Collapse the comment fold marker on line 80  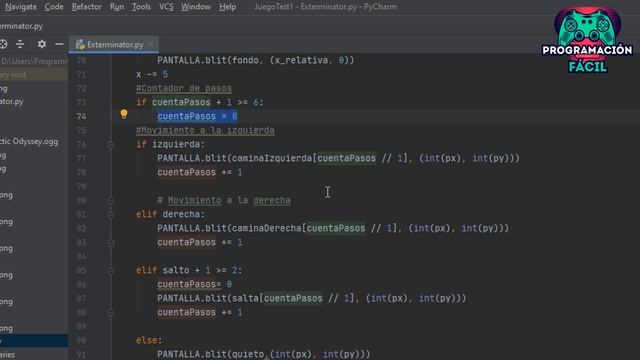[x=111, y=200]
